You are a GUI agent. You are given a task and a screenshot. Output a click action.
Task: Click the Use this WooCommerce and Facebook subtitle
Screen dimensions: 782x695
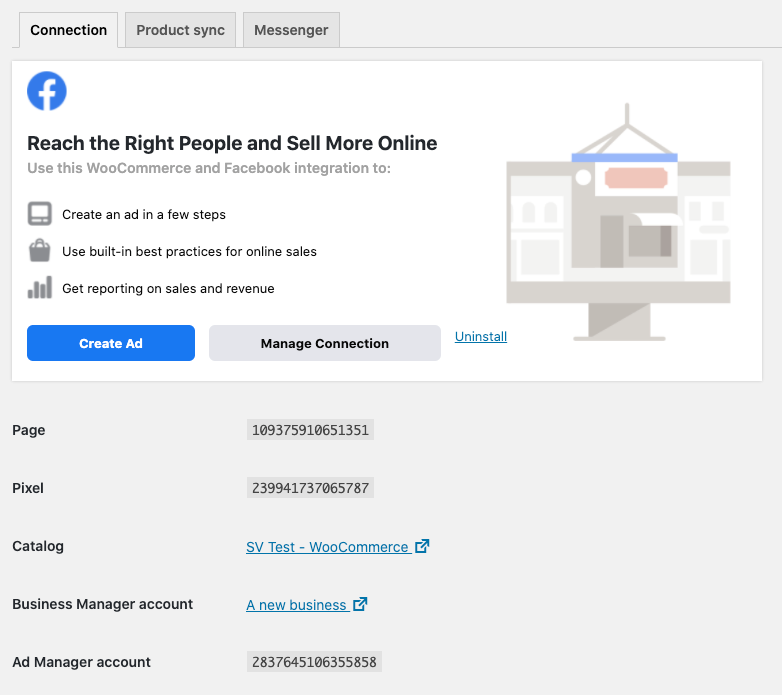click(x=209, y=168)
